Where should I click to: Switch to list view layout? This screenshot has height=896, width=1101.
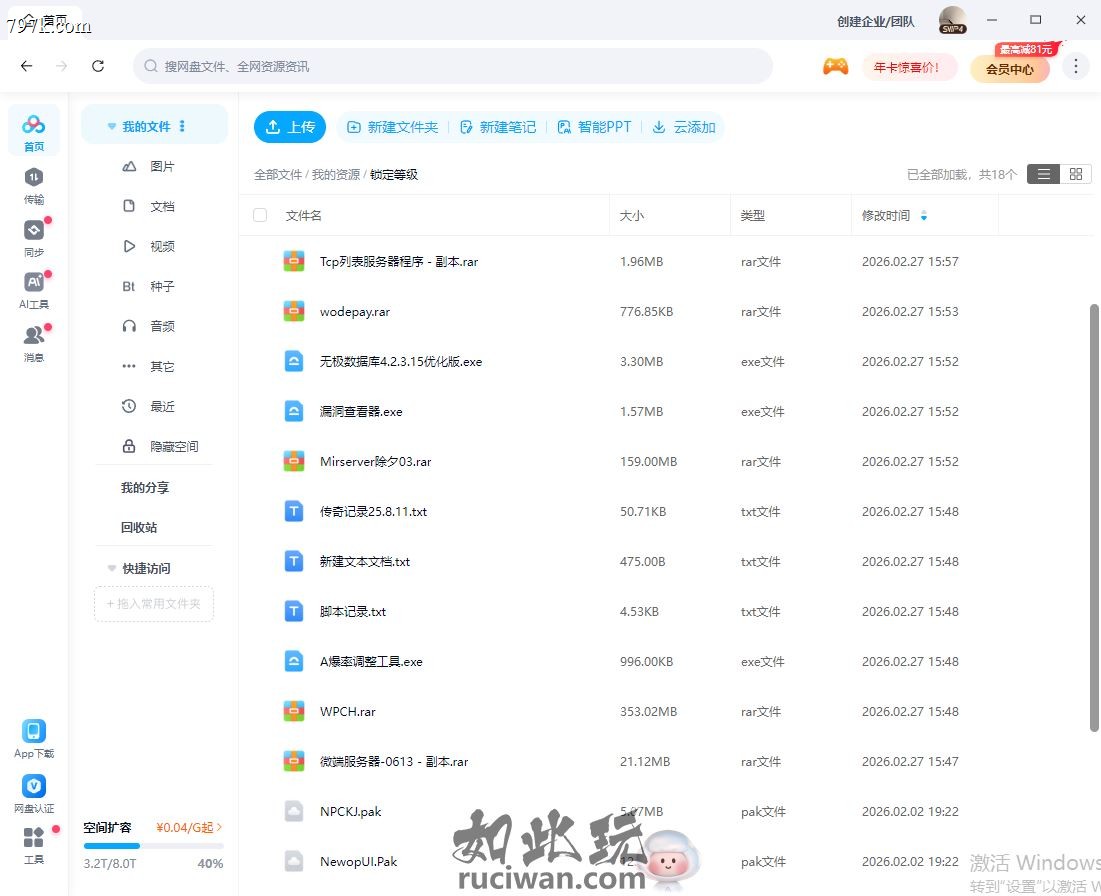pos(1043,174)
